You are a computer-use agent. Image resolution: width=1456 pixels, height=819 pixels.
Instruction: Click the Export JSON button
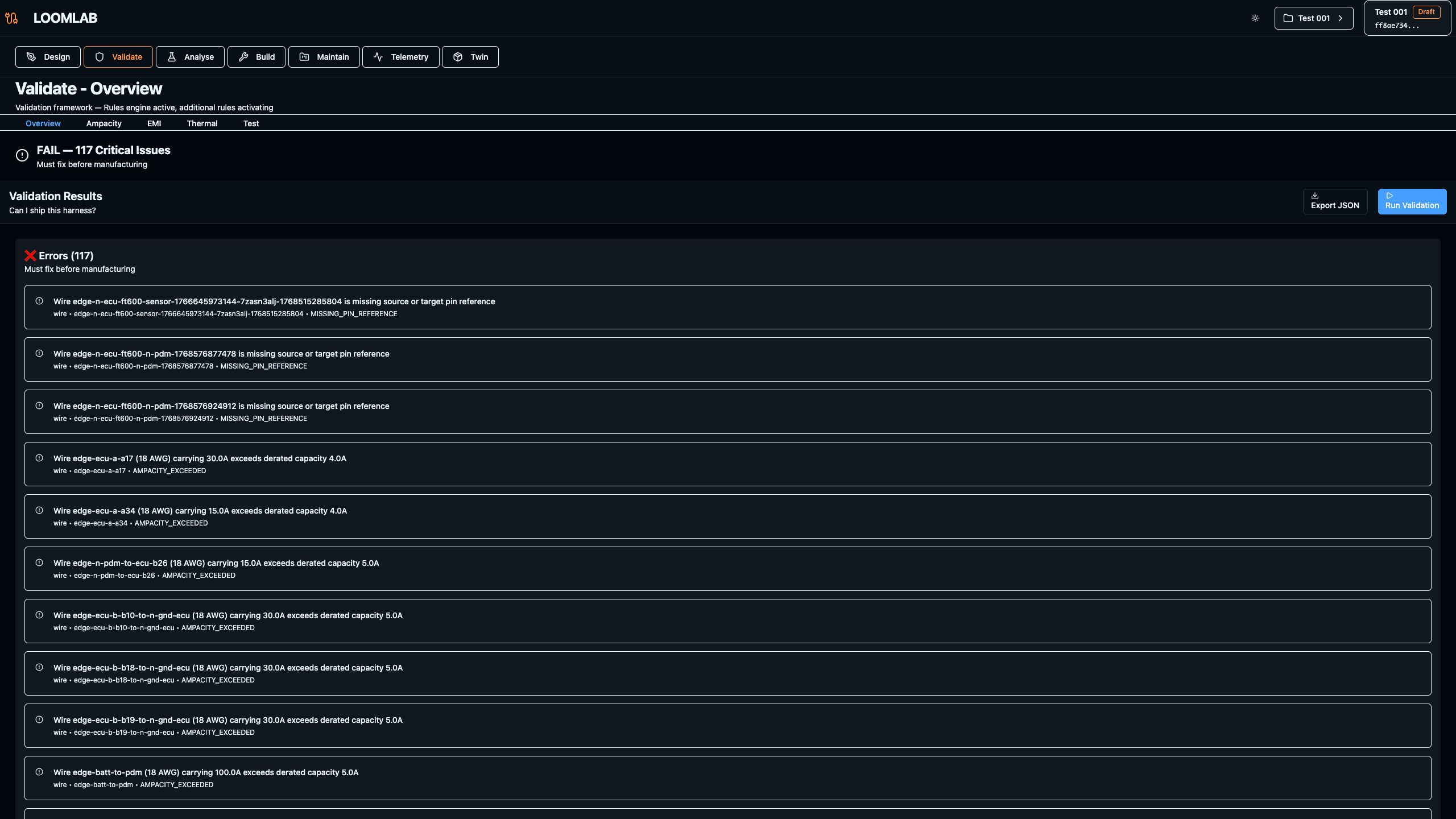click(1335, 201)
